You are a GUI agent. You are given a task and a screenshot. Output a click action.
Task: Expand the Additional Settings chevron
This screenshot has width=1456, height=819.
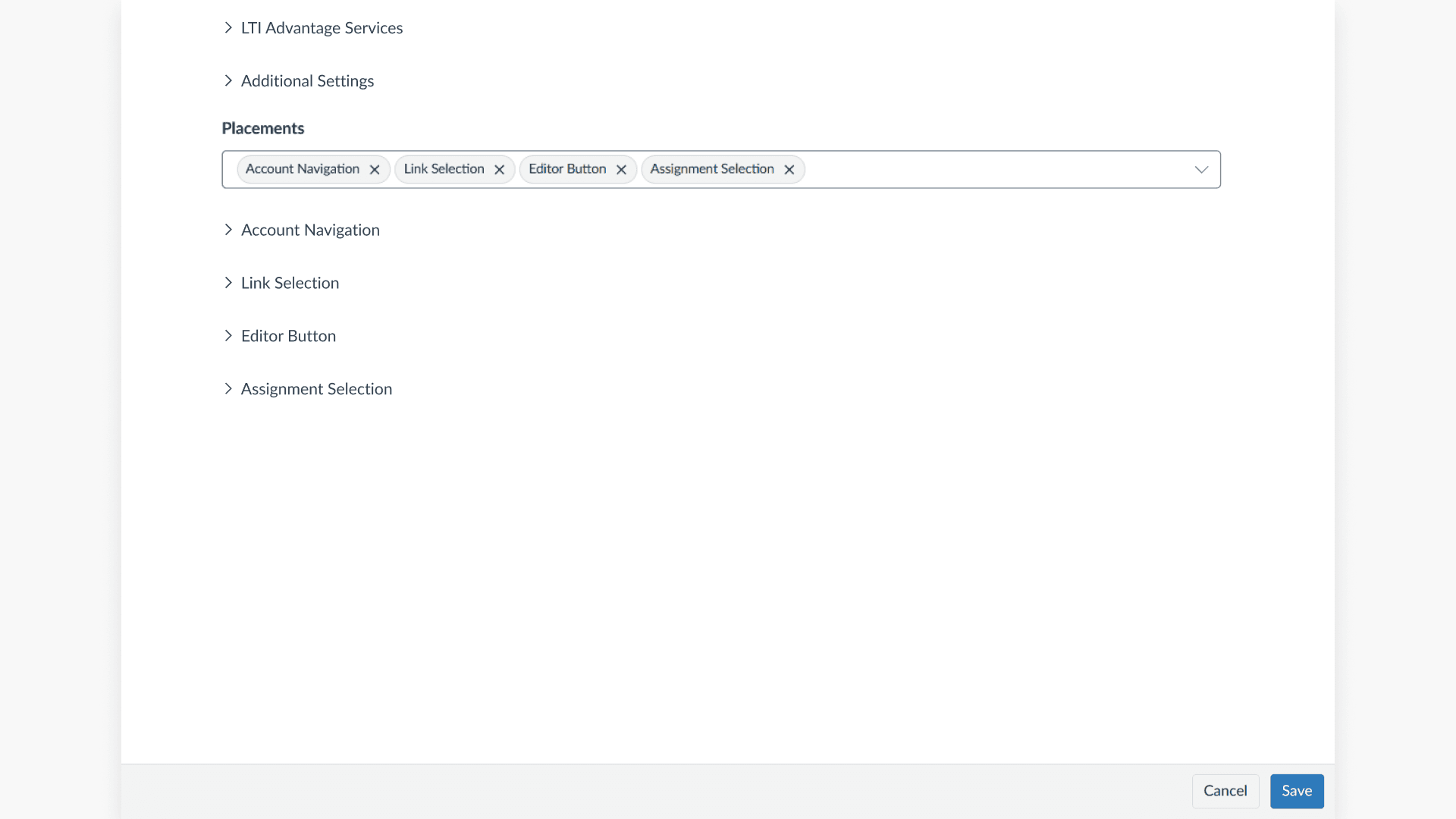(x=228, y=81)
